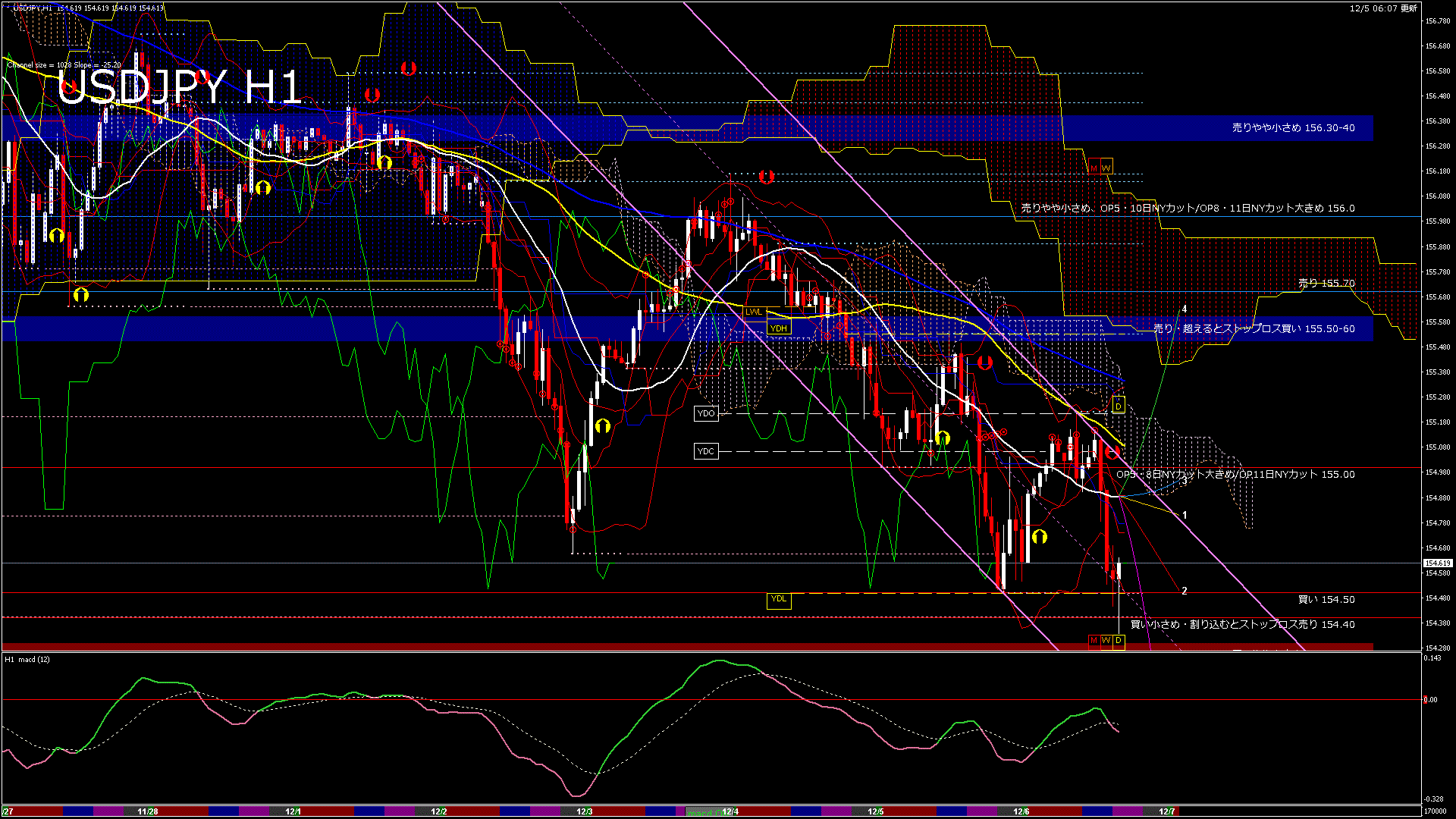Select the 11/28 date marker on timeline

click(148, 811)
